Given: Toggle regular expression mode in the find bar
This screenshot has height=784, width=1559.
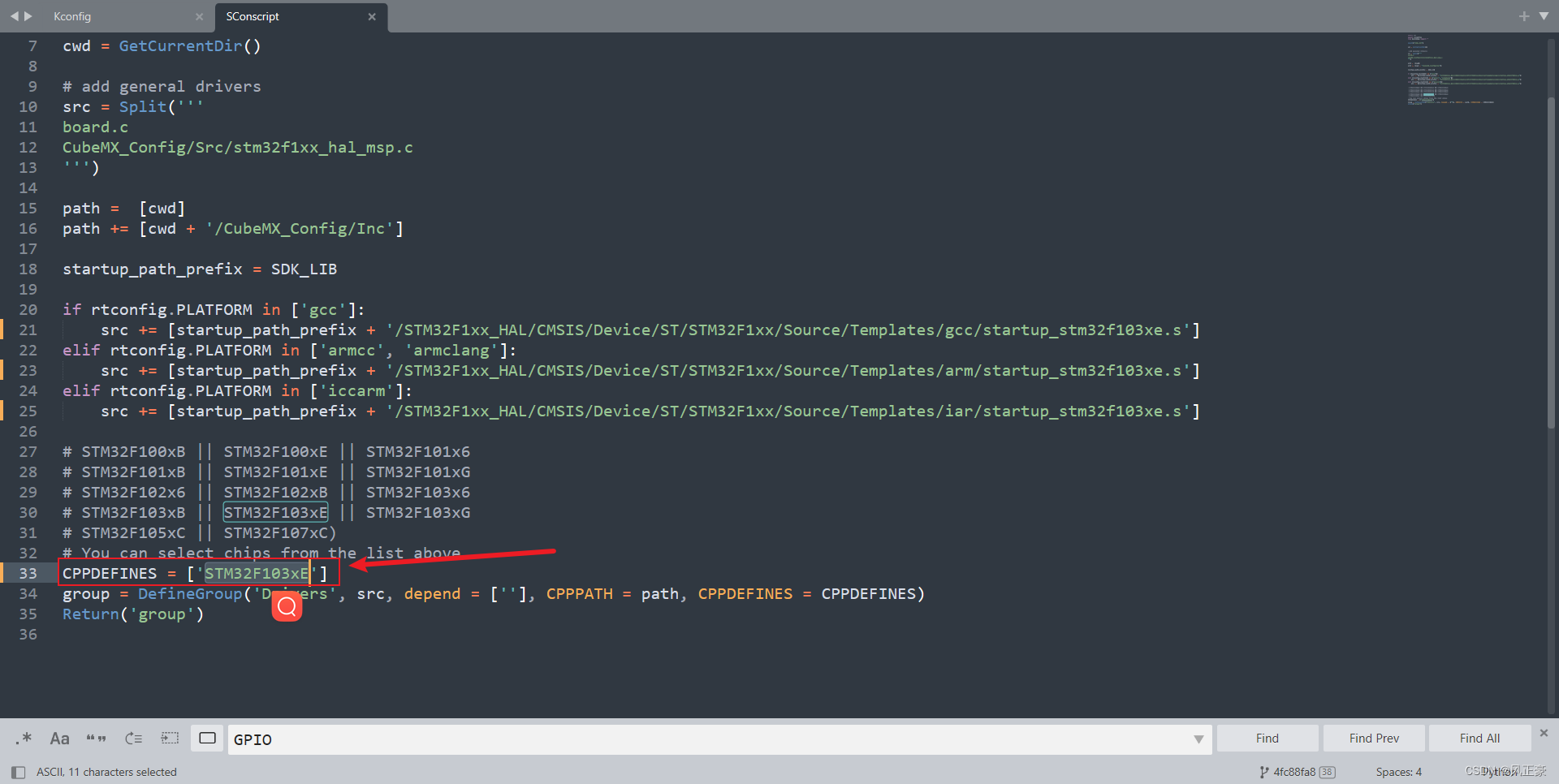Looking at the screenshot, I should pyautogui.click(x=24, y=739).
